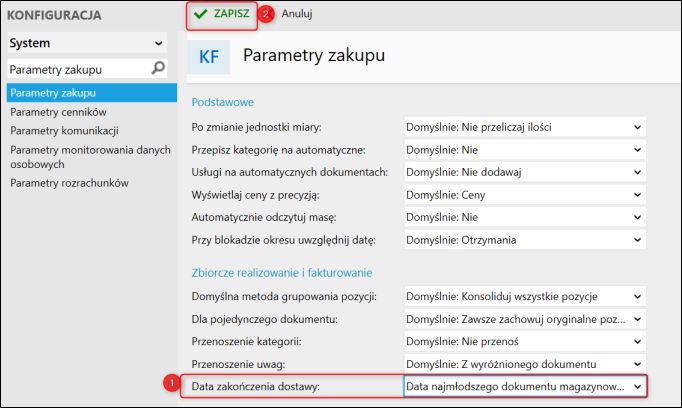This screenshot has width=682, height=408.
Task: Expand 'Data zakończenia dostawy' dropdown
Action: click(x=525, y=386)
